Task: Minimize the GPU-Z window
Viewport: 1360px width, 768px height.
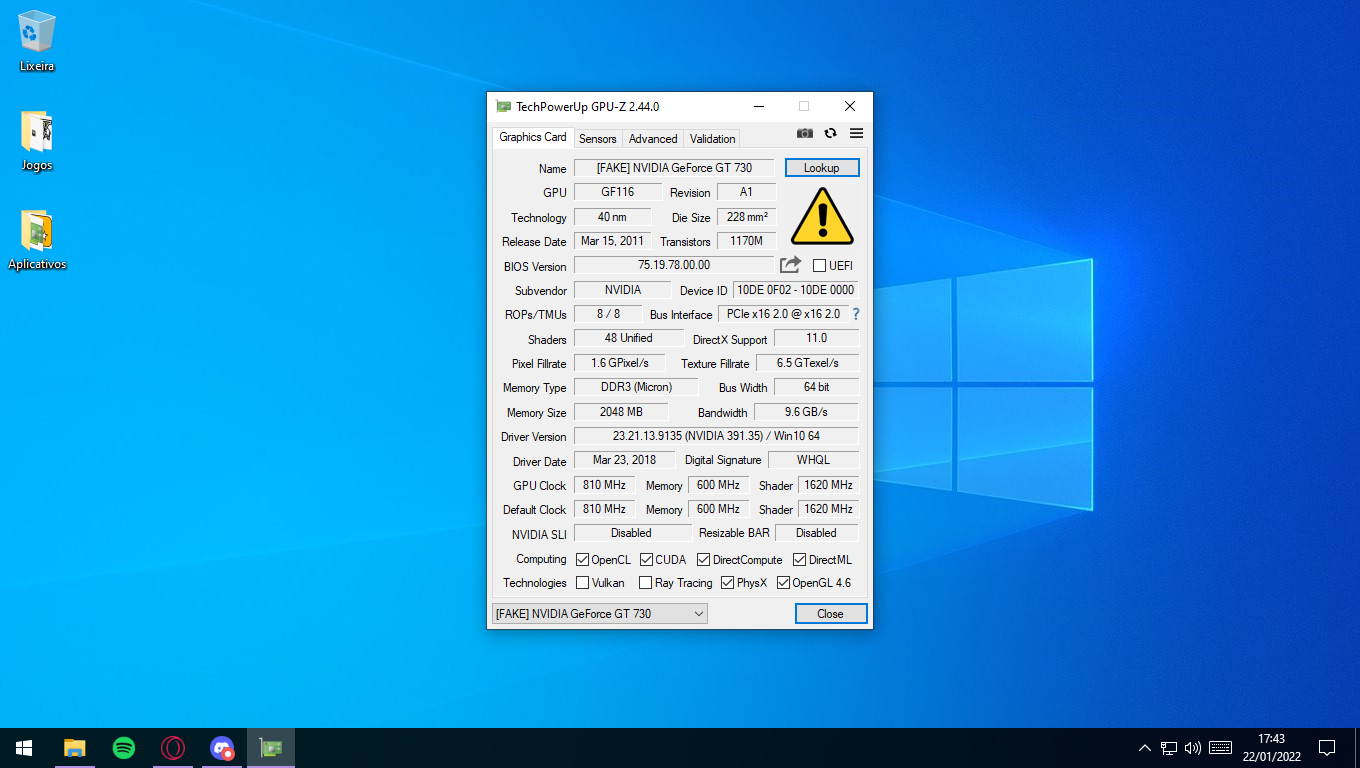Action: click(760, 106)
